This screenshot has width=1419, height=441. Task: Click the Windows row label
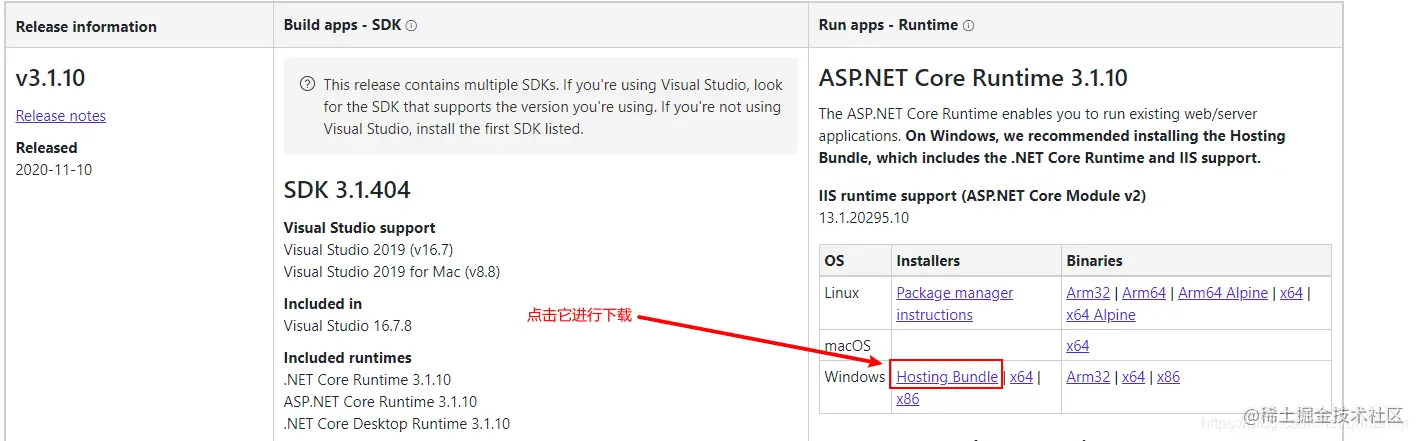(855, 377)
